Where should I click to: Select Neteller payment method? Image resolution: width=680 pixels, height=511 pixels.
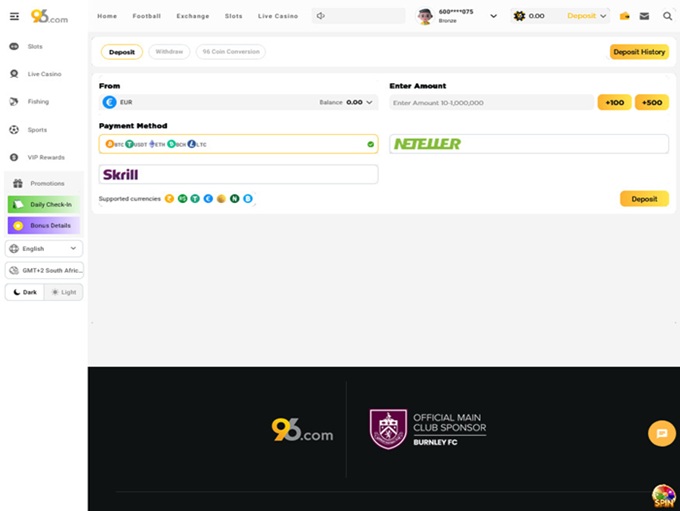click(529, 144)
